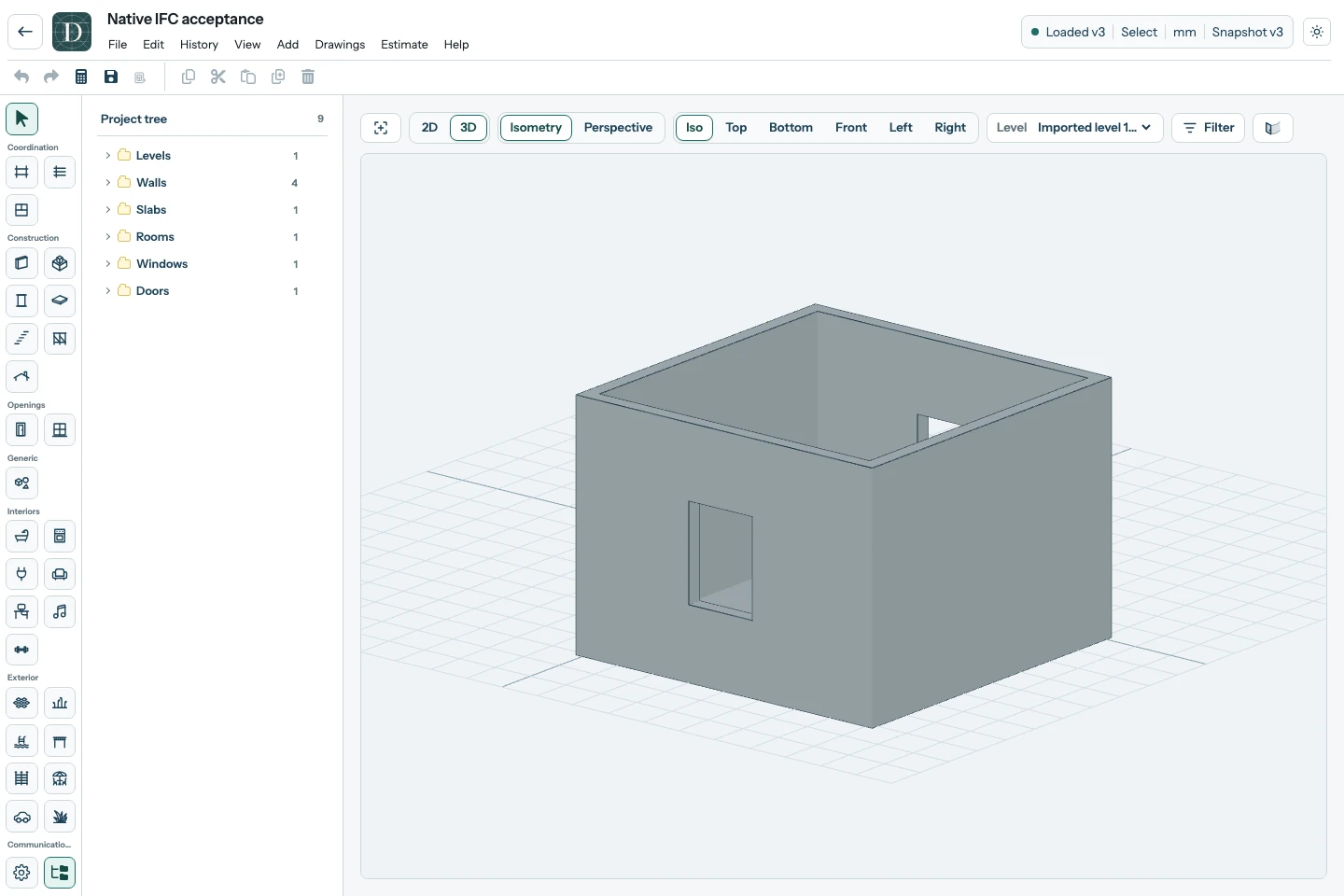Click the scissors cut icon
Image resolution: width=1344 pixels, height=896 pixels.
218,77
